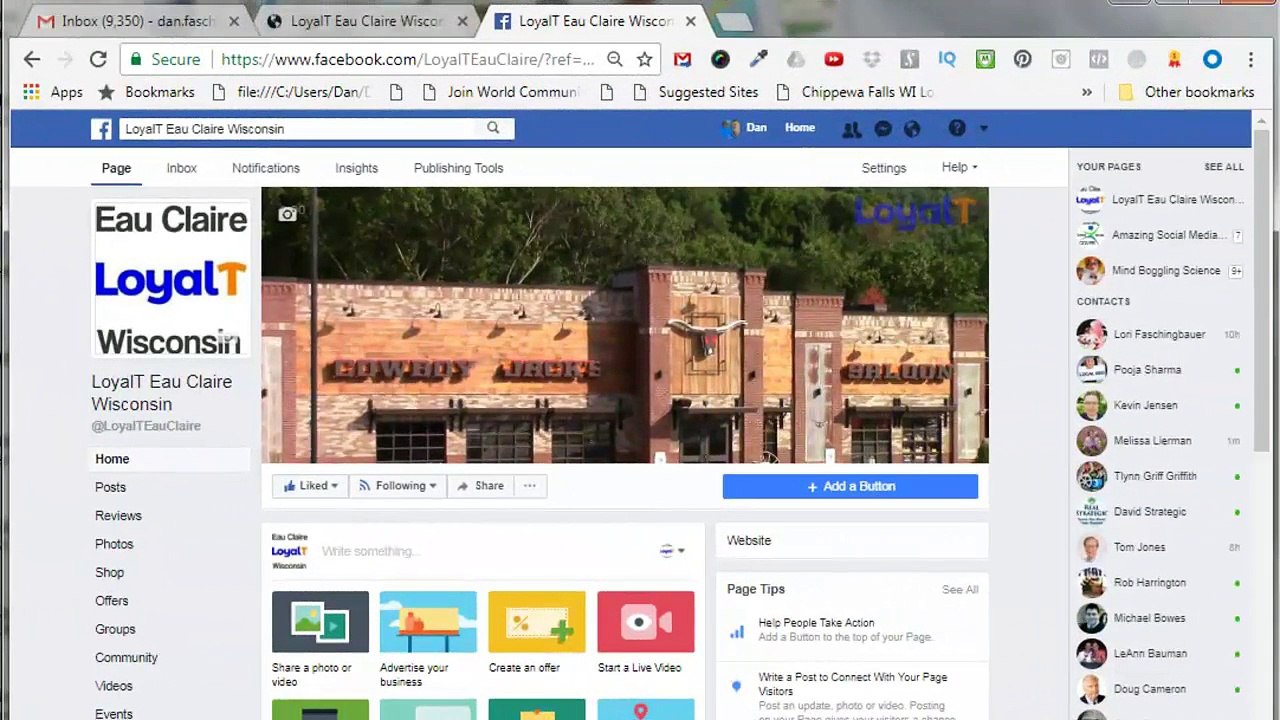Open Community in the left page menu
1280x720 pixels.
126,658
